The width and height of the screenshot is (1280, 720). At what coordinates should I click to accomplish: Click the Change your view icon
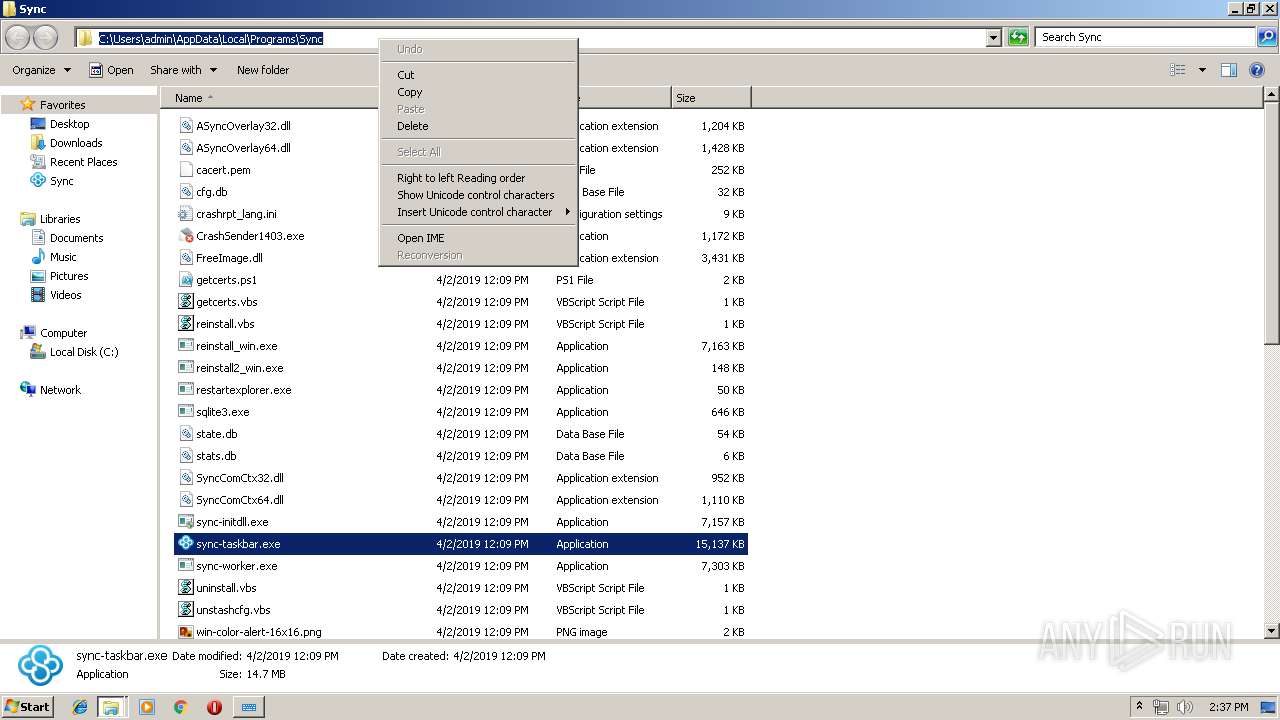1178,70
